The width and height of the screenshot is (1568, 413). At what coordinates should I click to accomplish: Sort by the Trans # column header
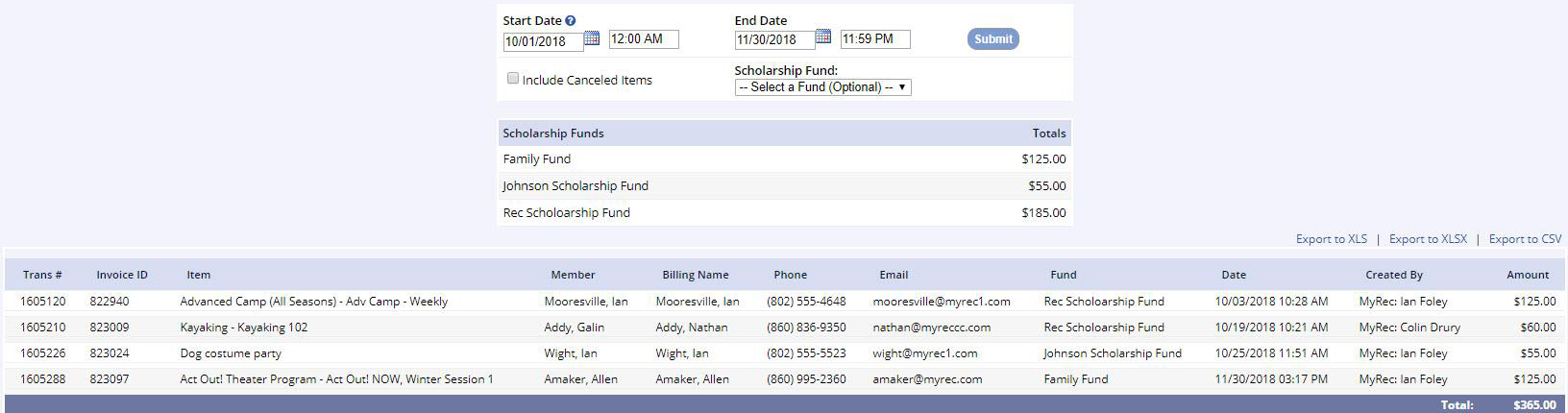42,275
